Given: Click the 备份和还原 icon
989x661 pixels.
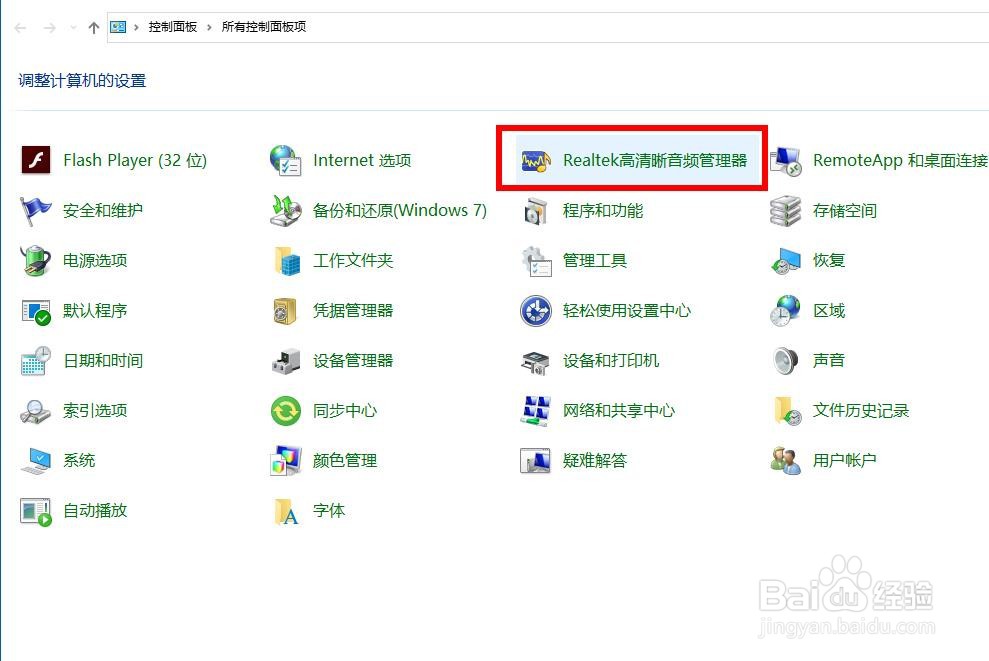Looking at the screenshot, I should point(285,210).
